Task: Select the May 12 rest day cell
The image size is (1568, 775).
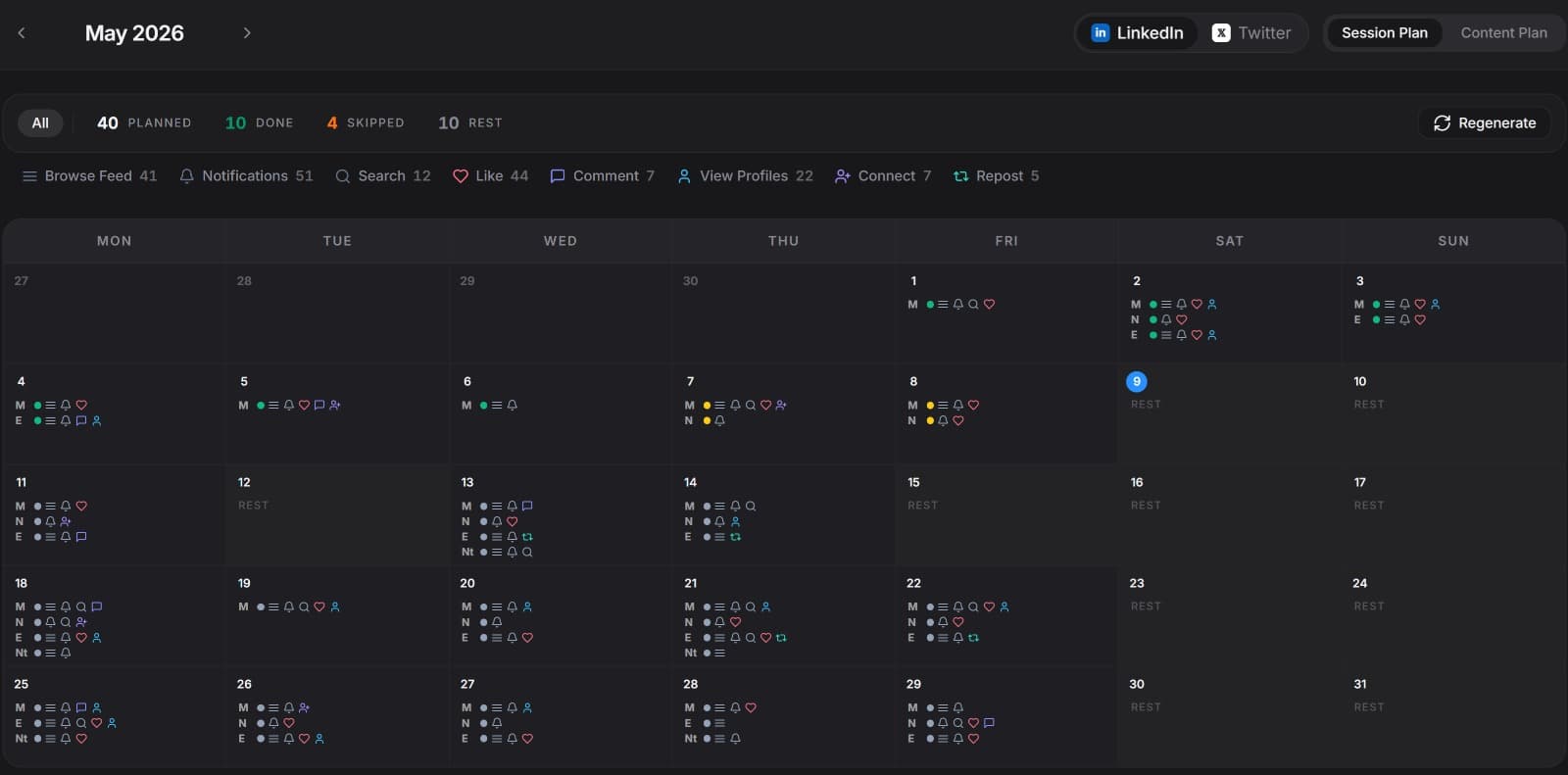Action: 337,515
